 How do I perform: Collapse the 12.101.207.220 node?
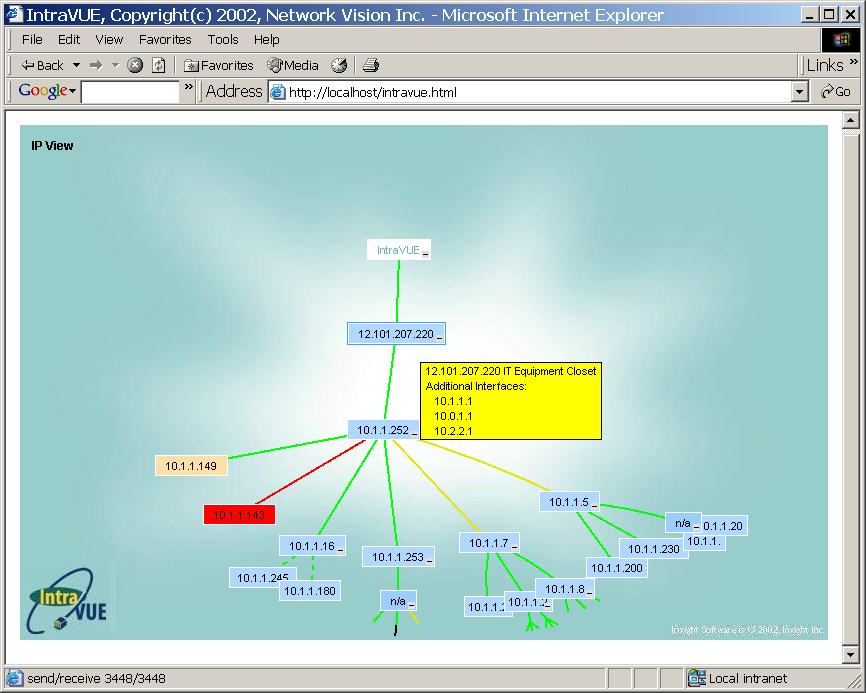[x=440, y=337]
